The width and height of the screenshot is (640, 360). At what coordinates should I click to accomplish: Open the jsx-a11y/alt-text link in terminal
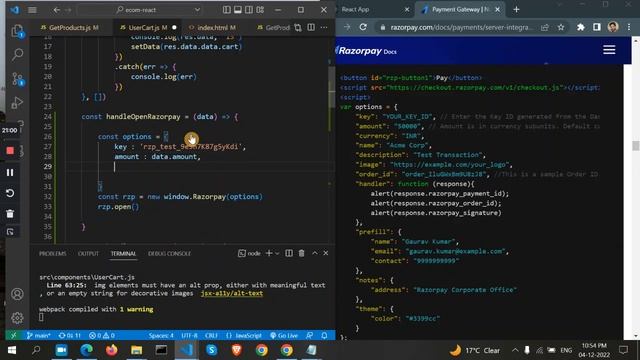click(232, 293)
